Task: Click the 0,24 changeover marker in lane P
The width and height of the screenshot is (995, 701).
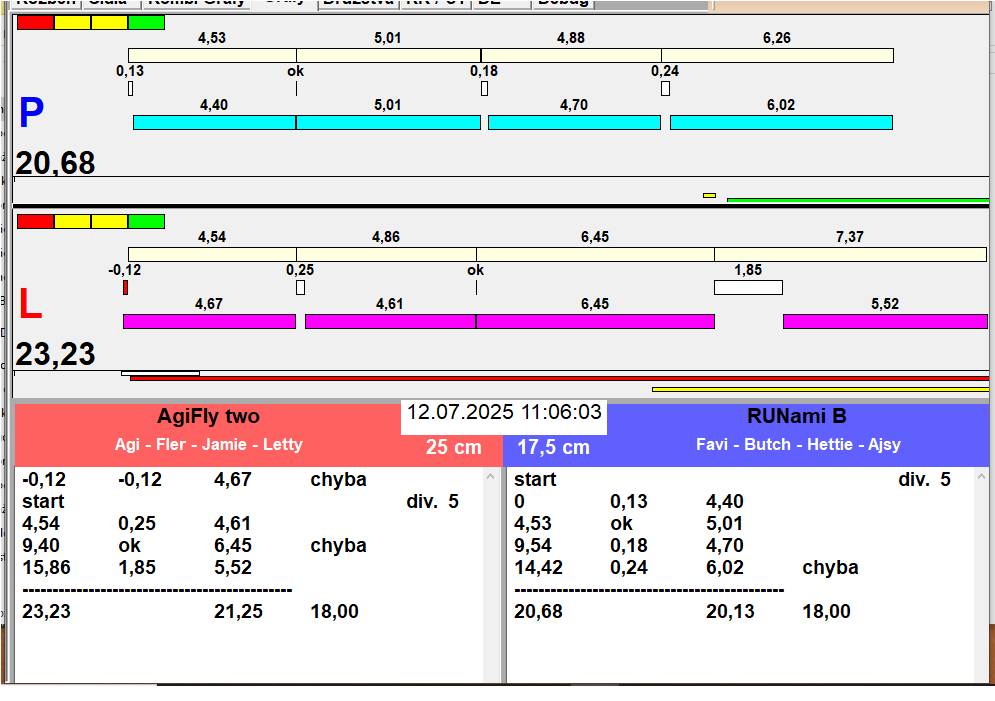Action: tap(665, 89)
